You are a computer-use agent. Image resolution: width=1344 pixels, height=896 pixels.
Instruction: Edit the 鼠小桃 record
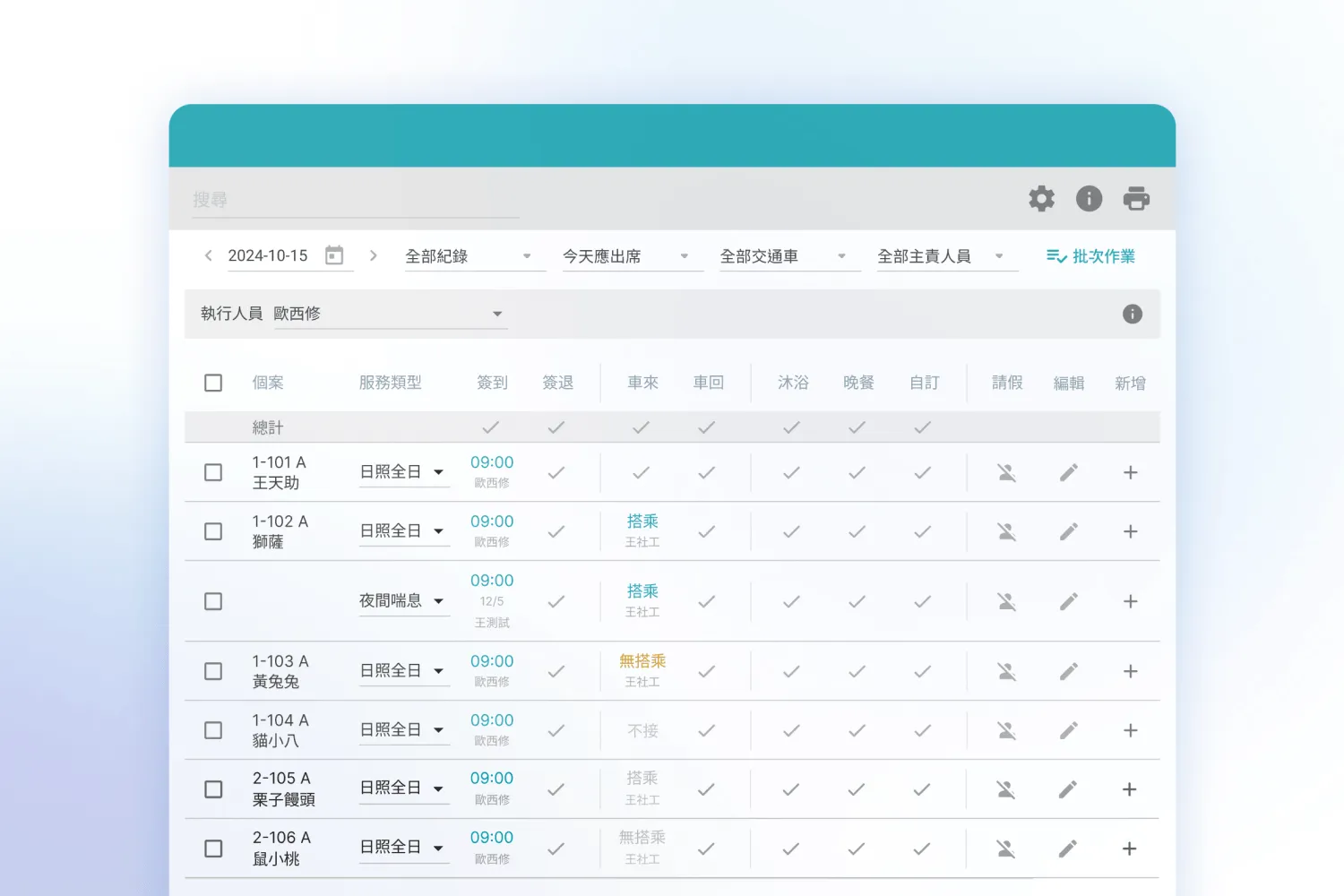point(1068,849)
